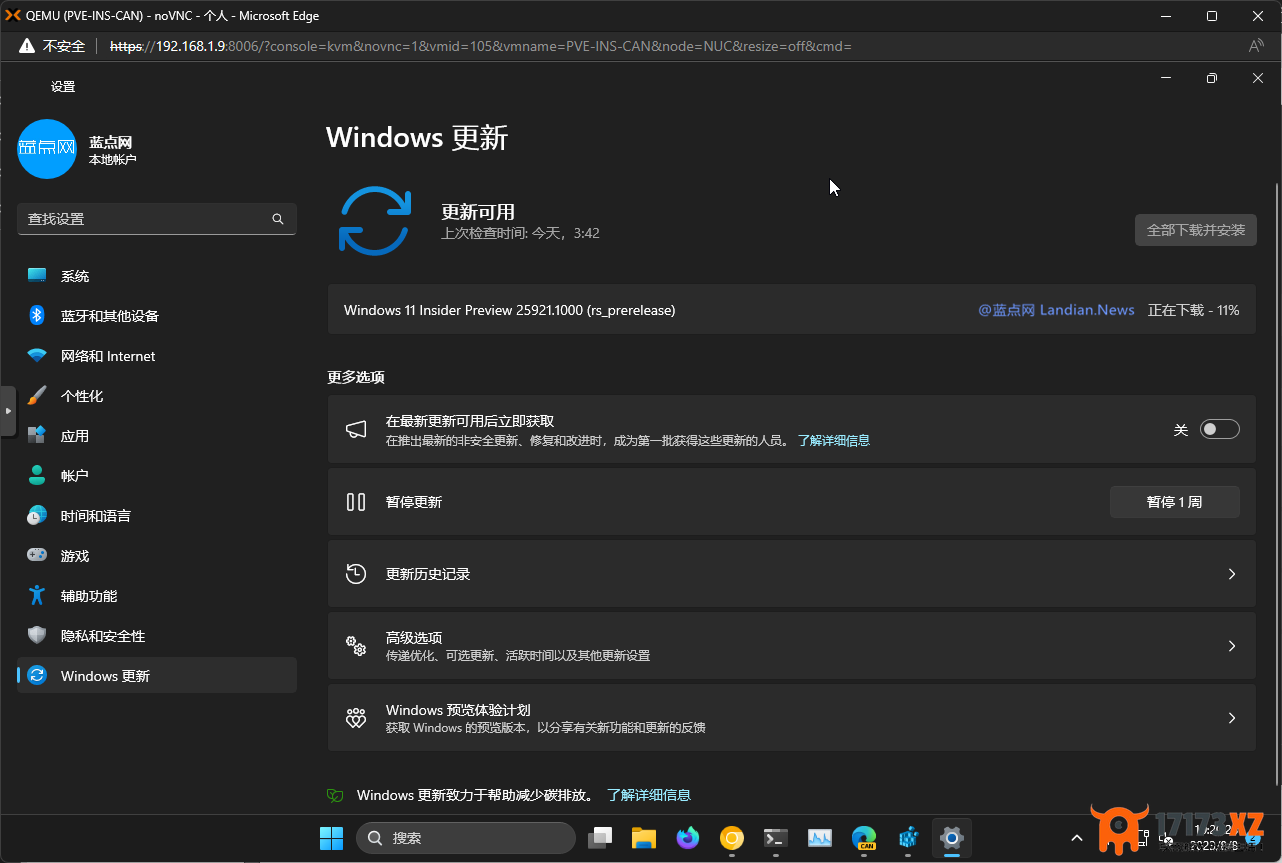Click the Windows 11 Insider Preview 25921.1000 row
The image size is (1282, 863).
coord(792,310)
